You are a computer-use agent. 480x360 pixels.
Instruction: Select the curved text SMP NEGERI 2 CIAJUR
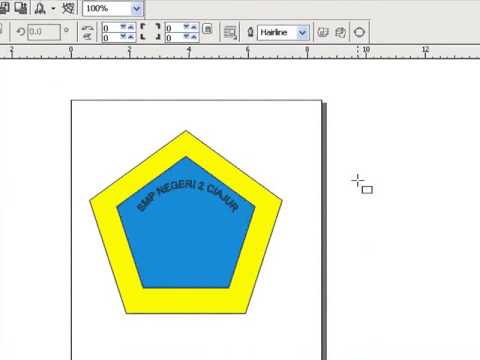click(x=188, y=195)
